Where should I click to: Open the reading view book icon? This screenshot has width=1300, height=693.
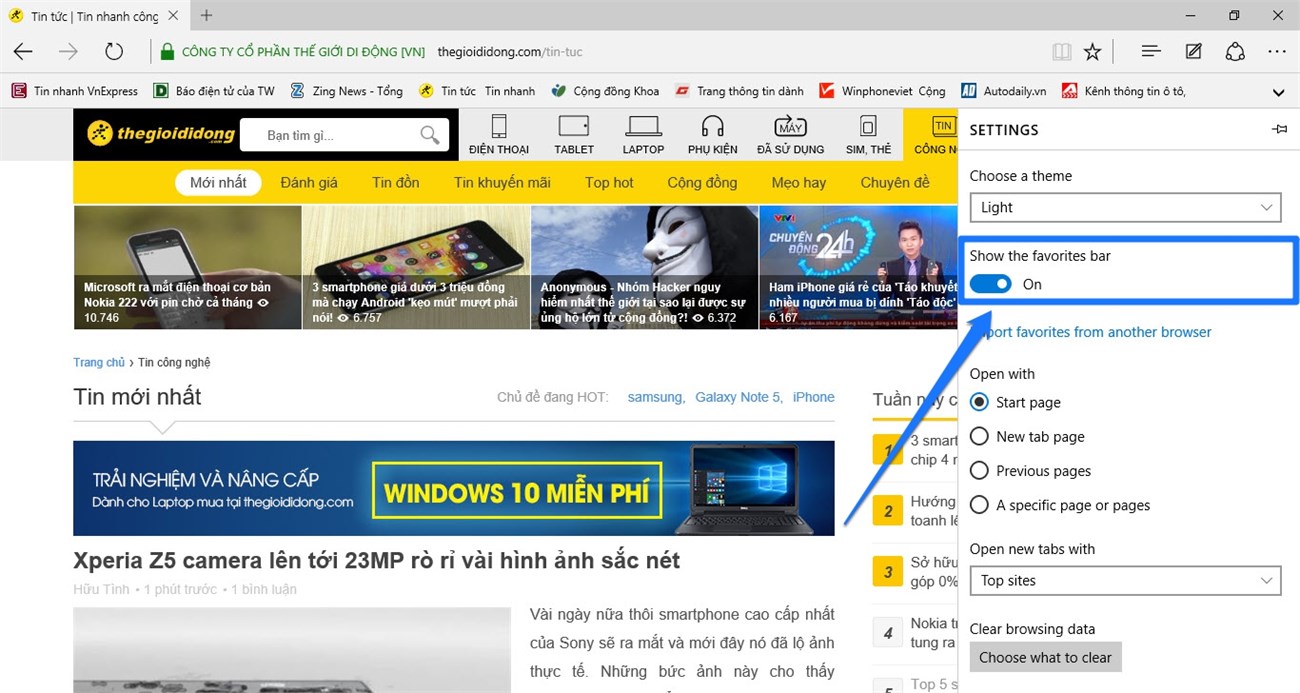tap(1061, 51)
